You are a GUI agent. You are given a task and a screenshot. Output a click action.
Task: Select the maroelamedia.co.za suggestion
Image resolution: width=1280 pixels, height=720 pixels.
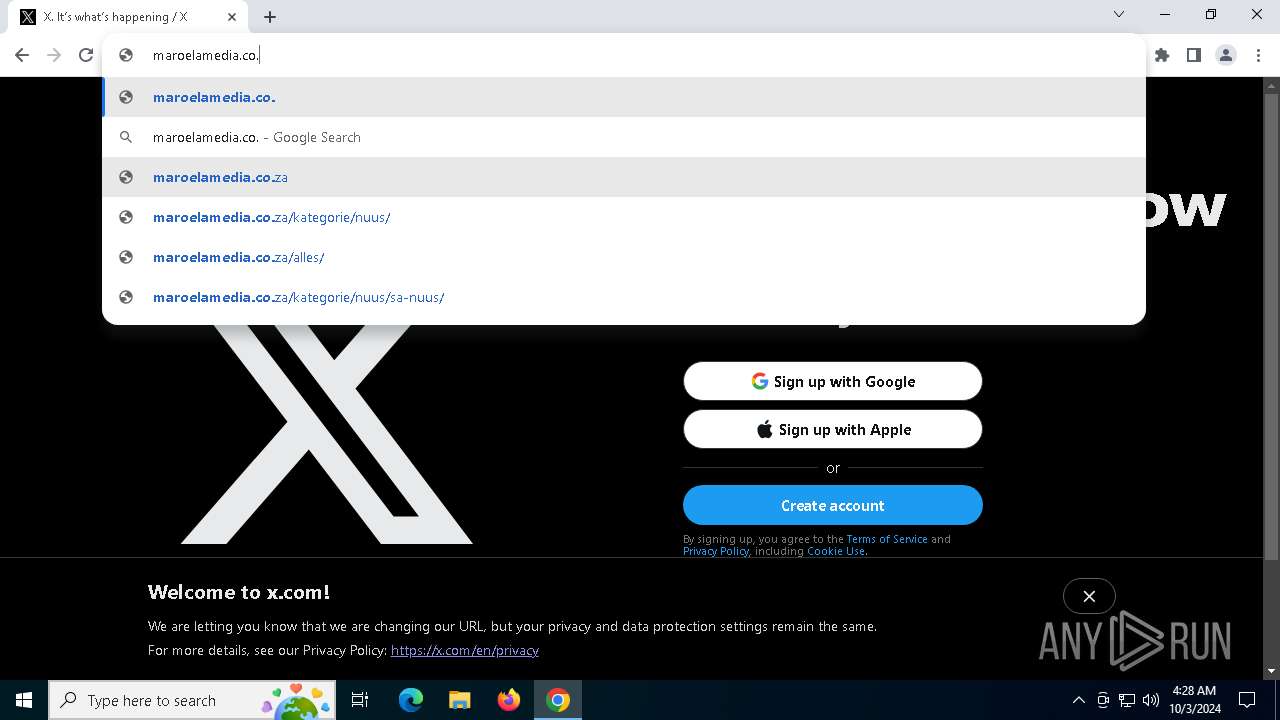[x=624, y=177]
